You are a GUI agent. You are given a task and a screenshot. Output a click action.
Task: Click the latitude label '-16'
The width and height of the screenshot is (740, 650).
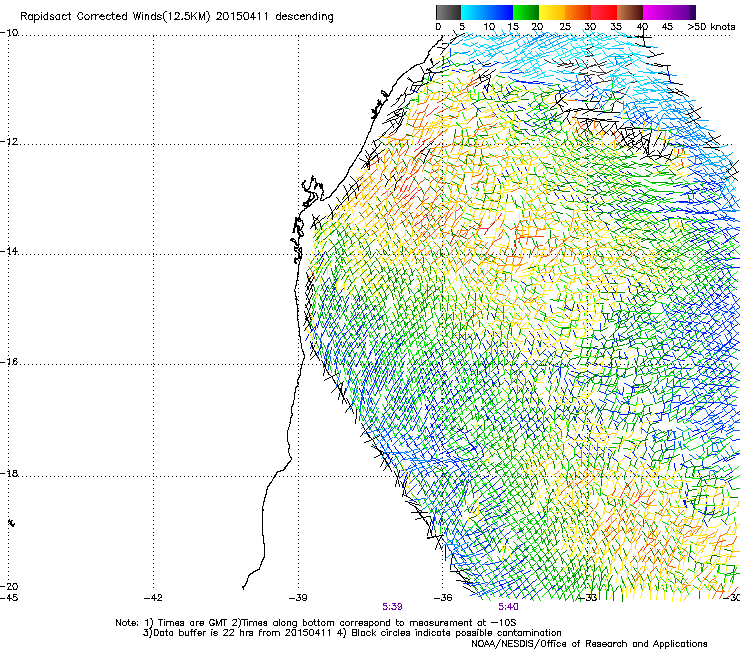pos(9,362)
